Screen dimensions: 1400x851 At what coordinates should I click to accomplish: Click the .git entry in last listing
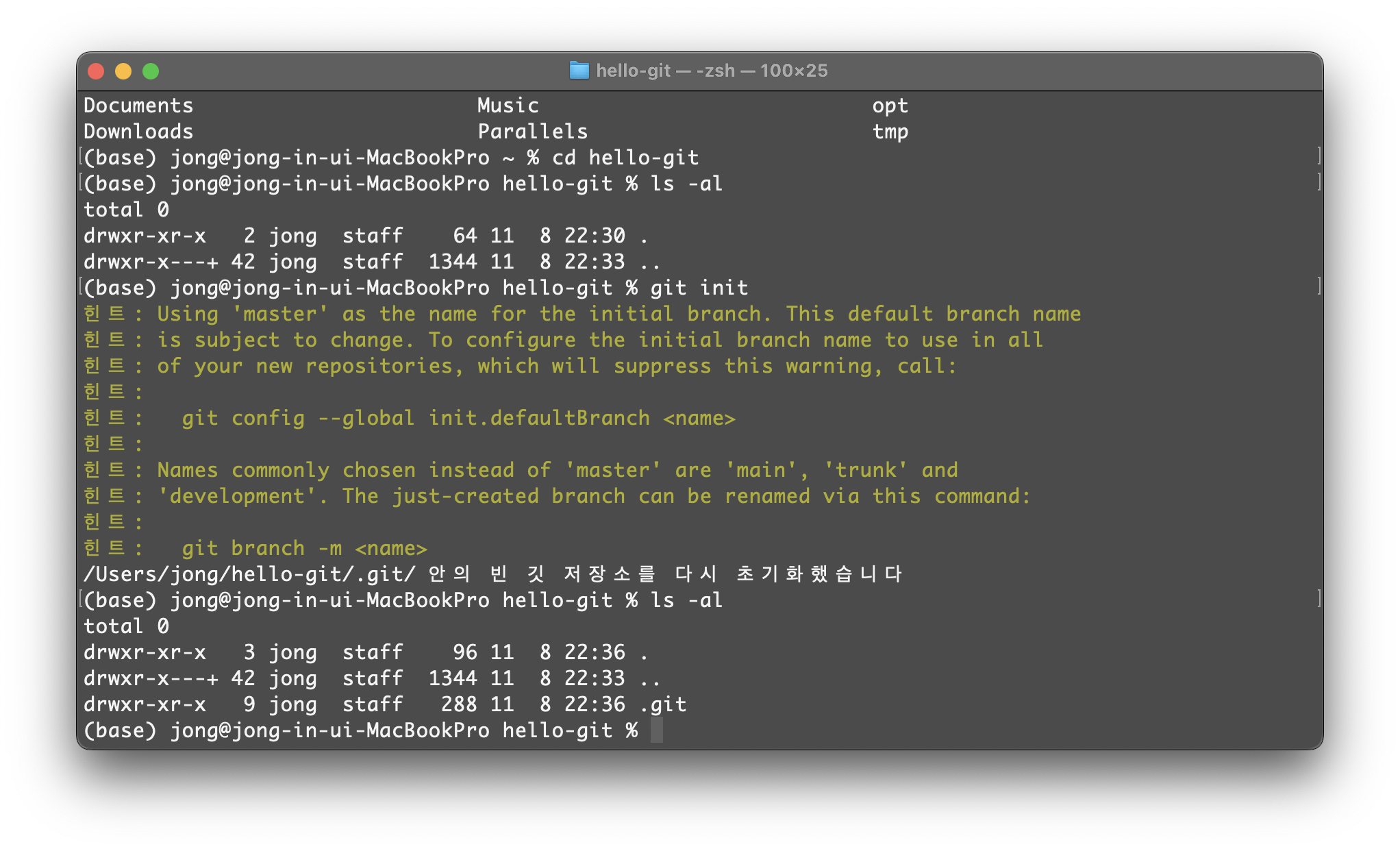click(663, 704)
